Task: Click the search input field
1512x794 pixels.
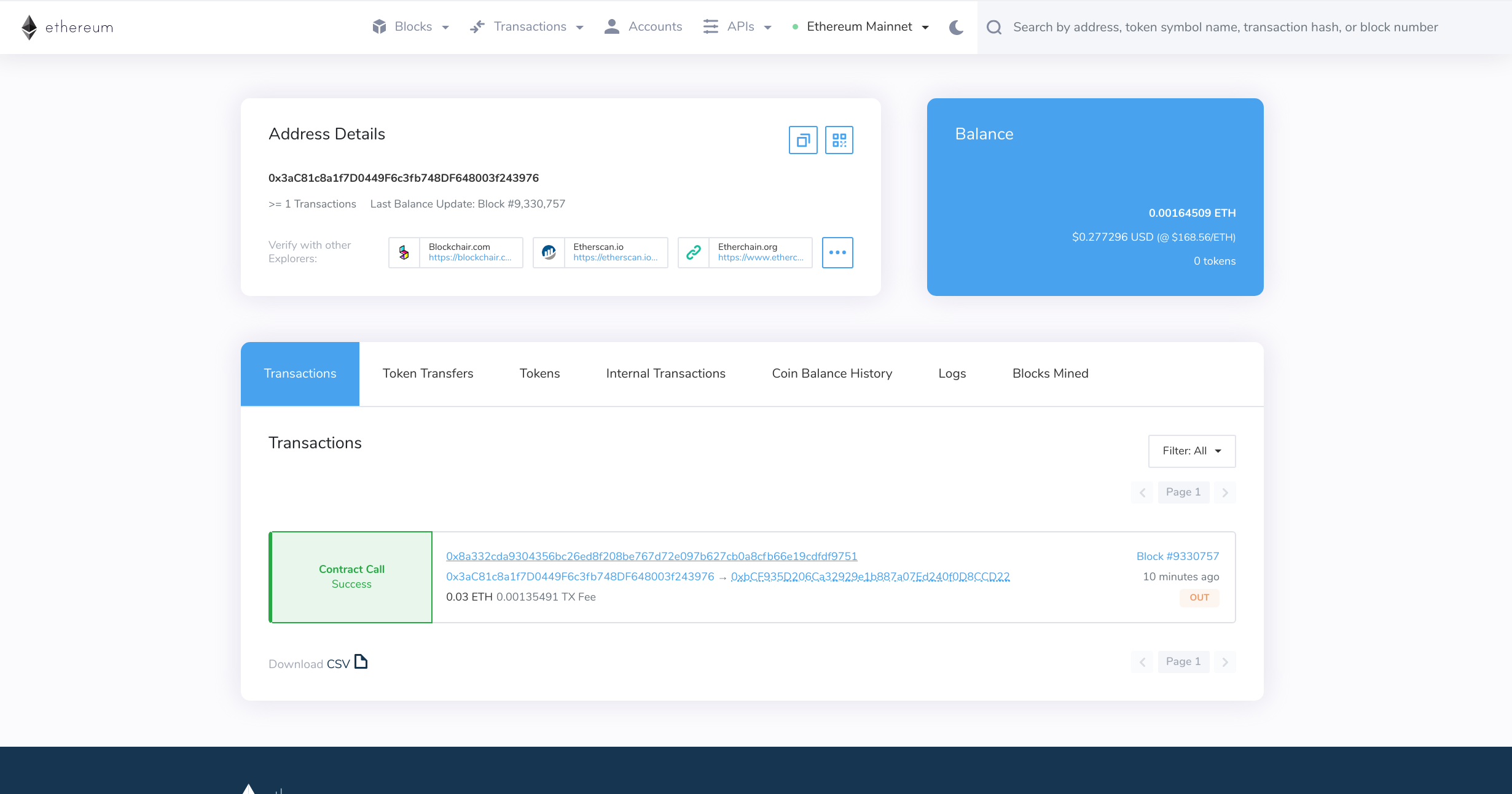Action: click(x=1223, y=27)
